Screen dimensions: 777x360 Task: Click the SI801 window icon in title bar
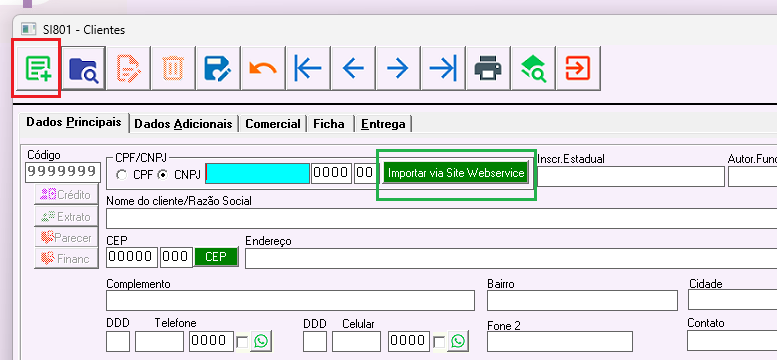coord(29,29)
